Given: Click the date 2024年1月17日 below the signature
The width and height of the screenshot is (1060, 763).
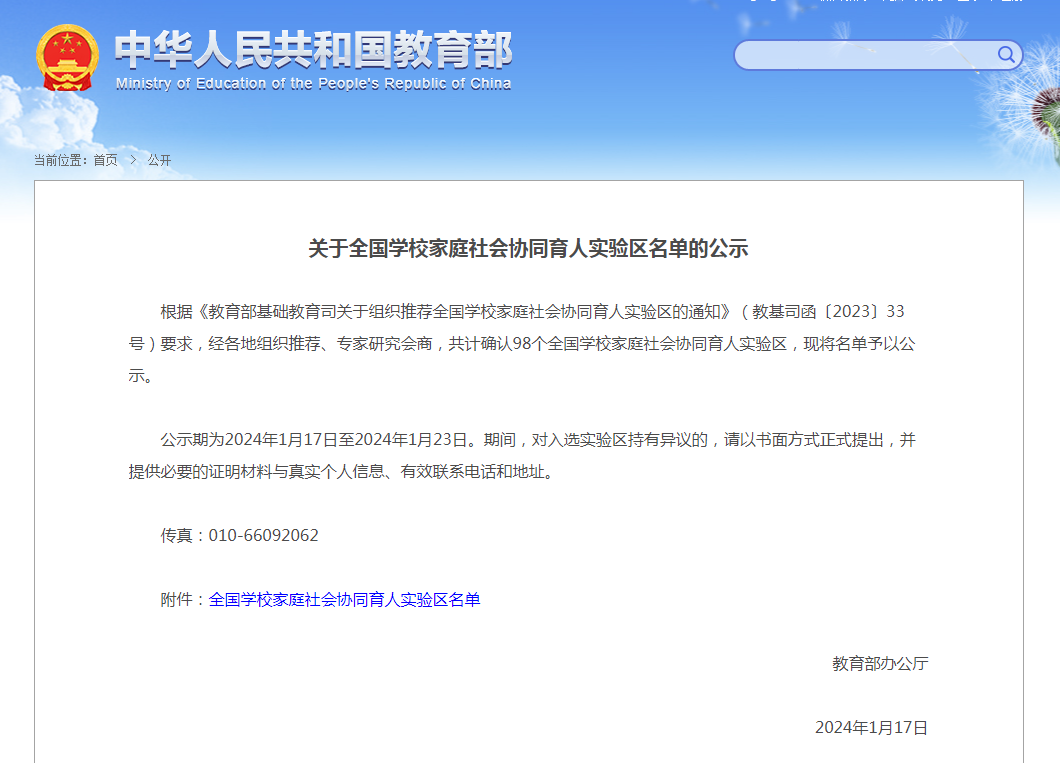Looking at the screenshot, I should click(871, 728).
